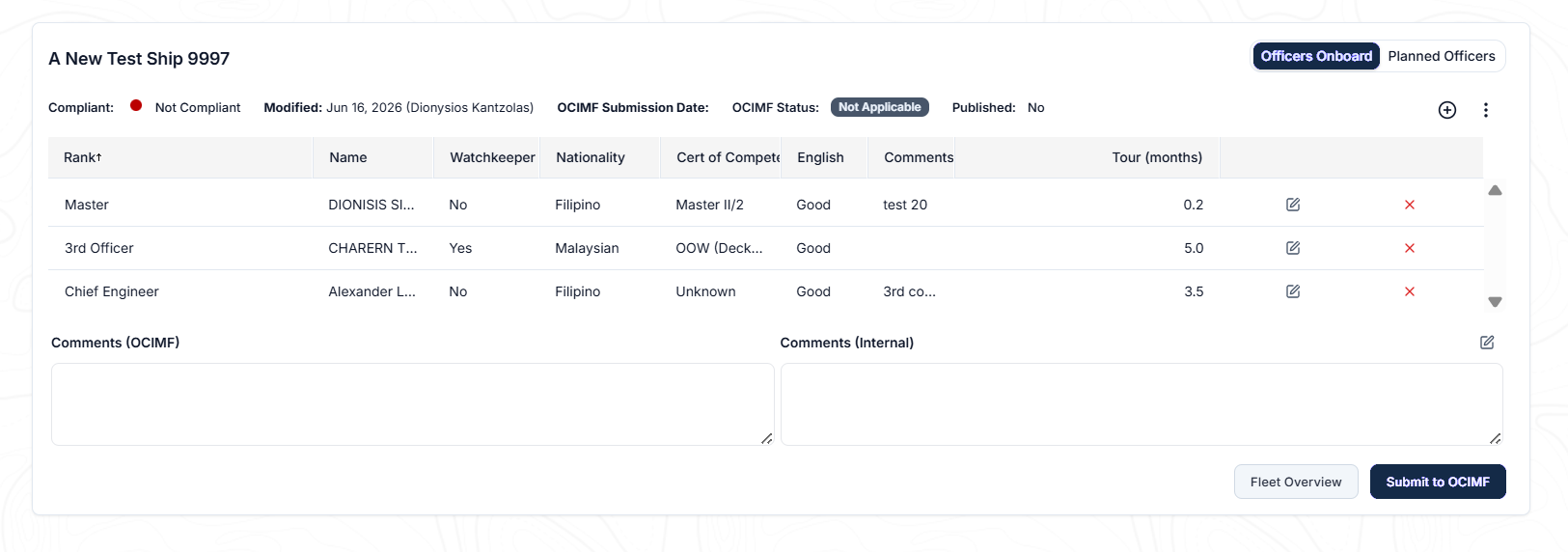Delete the Master officer row
Viewport: 1568px width, 552px height.
(1409, 205)
